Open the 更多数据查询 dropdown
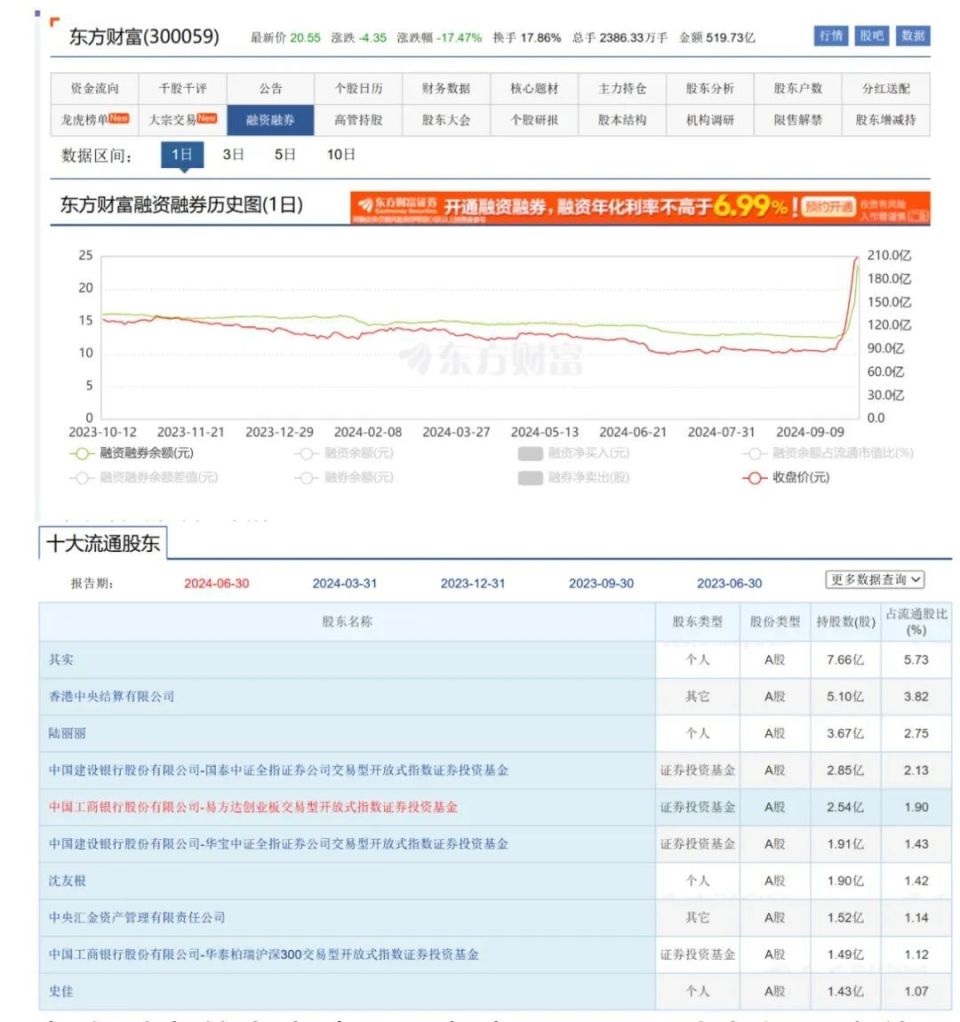Viewport: 960px width, 1022px height. pos(875,579)
